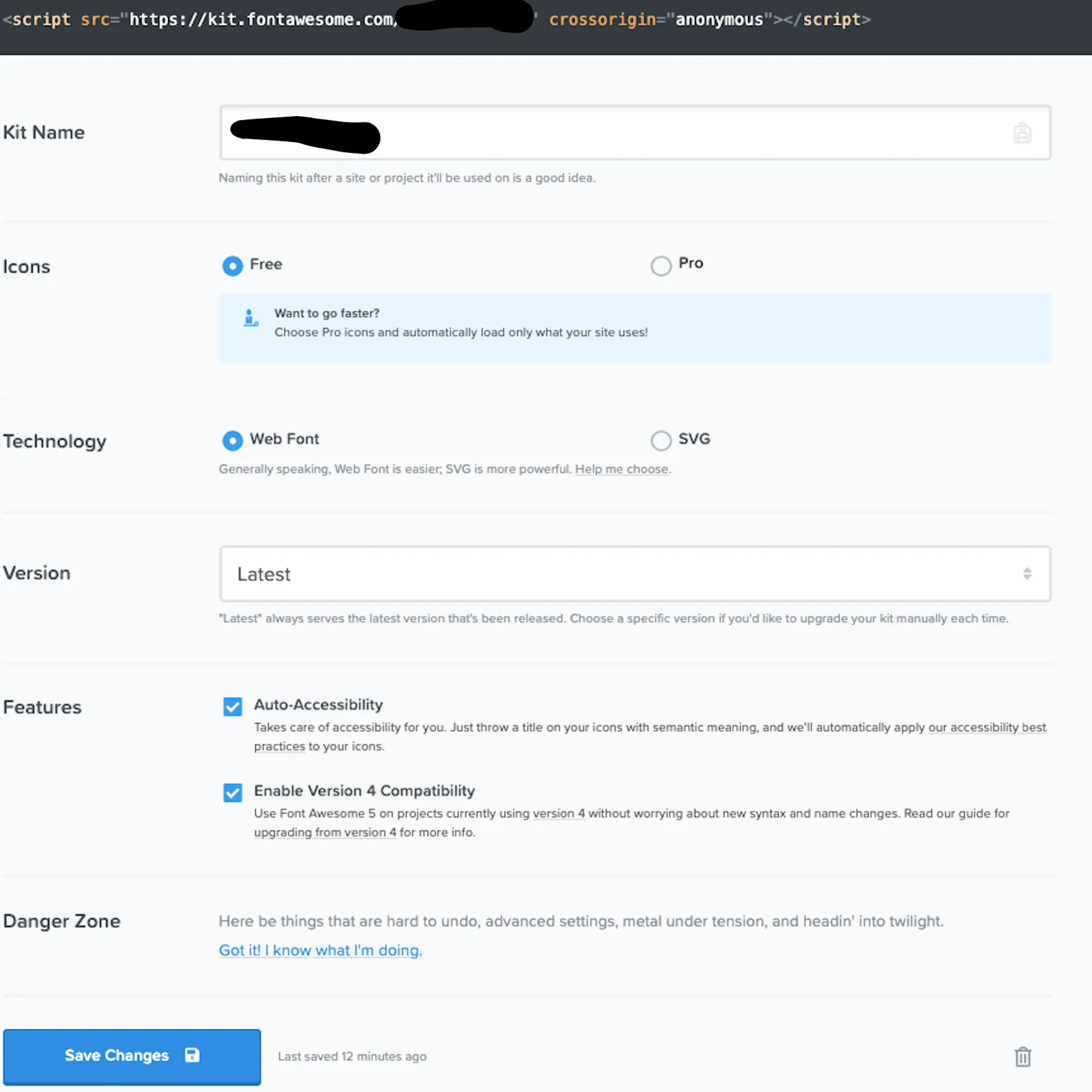Open the 'Help me choose' link
This screenshot has width=1092, height=1092.
point(622,470)
